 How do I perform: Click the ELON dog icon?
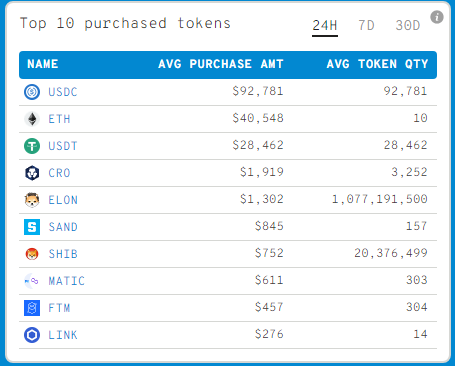tap(32, 200)
